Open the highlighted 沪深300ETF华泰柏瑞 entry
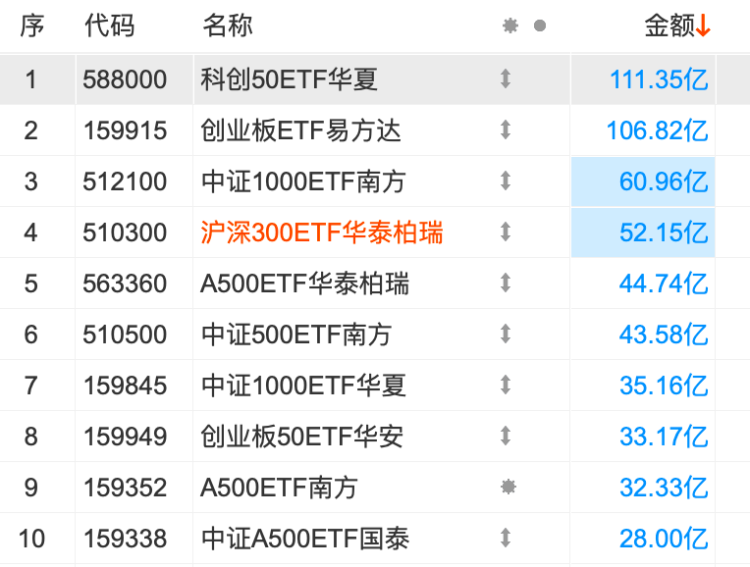 (322, 233)
